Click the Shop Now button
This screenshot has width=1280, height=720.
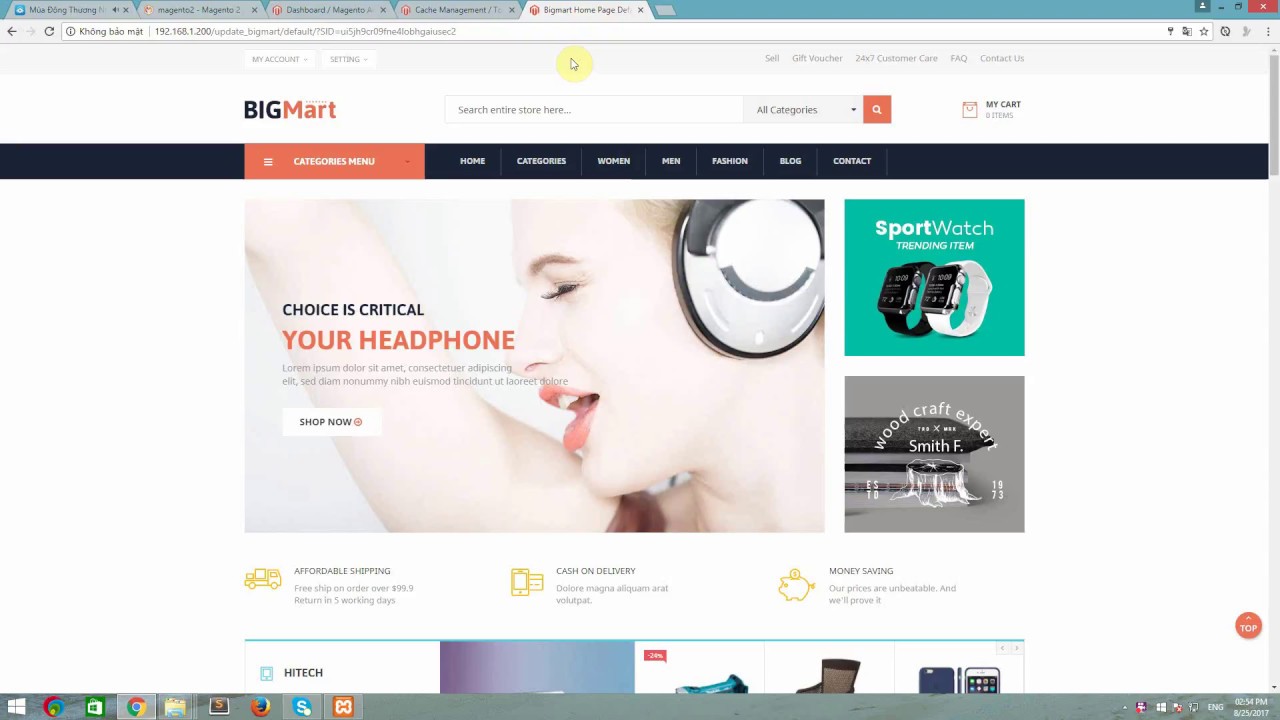(331, 422)
